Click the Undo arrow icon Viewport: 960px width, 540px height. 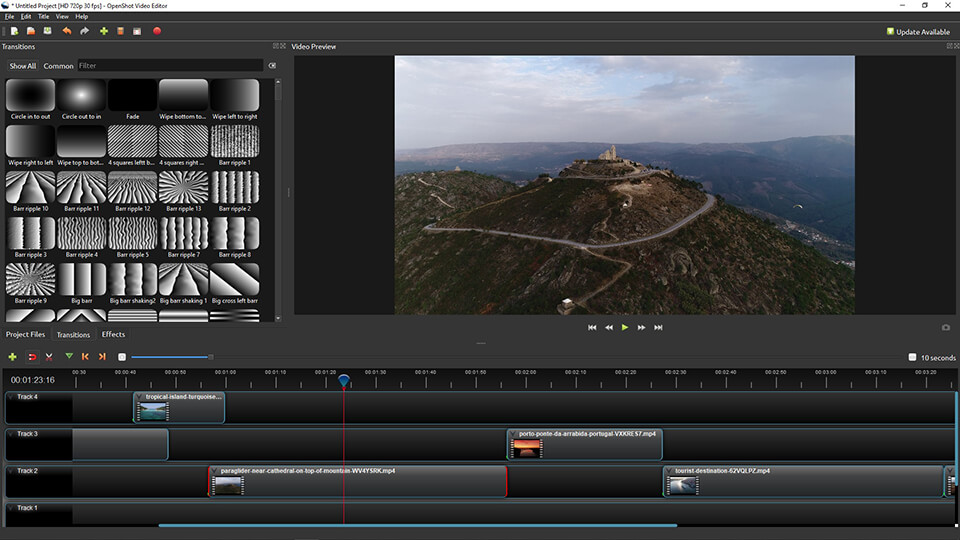click(67, 31)
